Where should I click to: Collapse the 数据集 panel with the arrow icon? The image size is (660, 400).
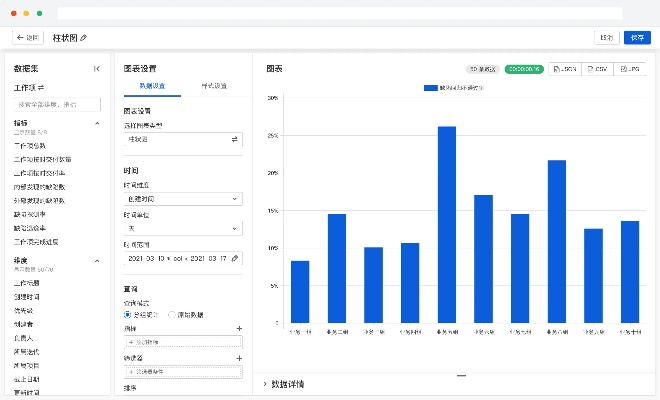click(97, 69)
